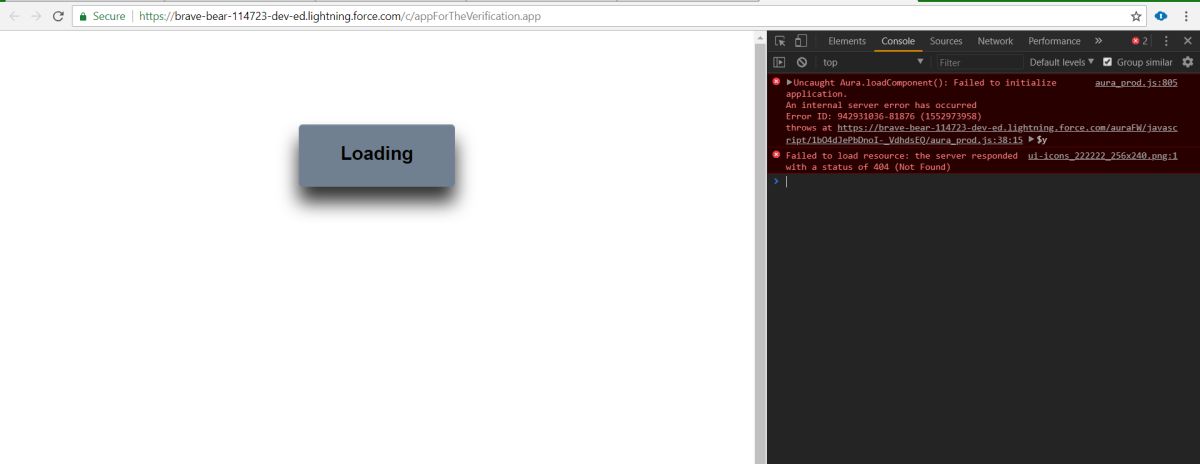
Task: Open the Default levels dropdown
Action: (1062, 62)
